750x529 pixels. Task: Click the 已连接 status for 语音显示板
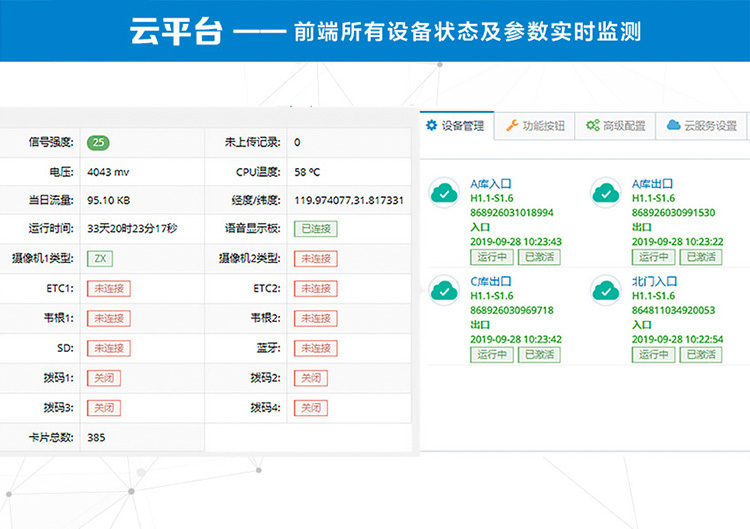(x=317, y=229)
